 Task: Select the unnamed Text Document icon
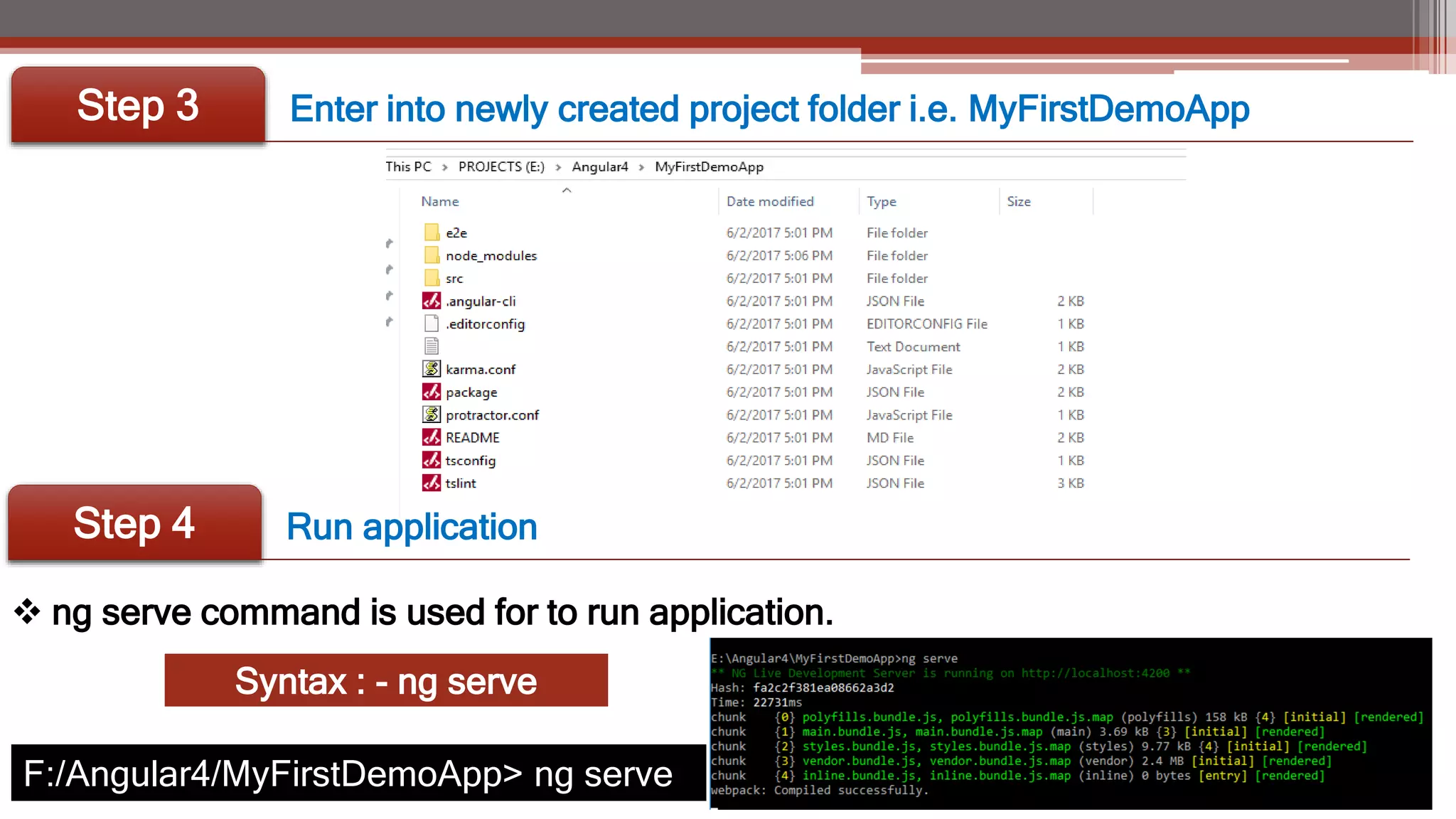click(x=432, y=346)
